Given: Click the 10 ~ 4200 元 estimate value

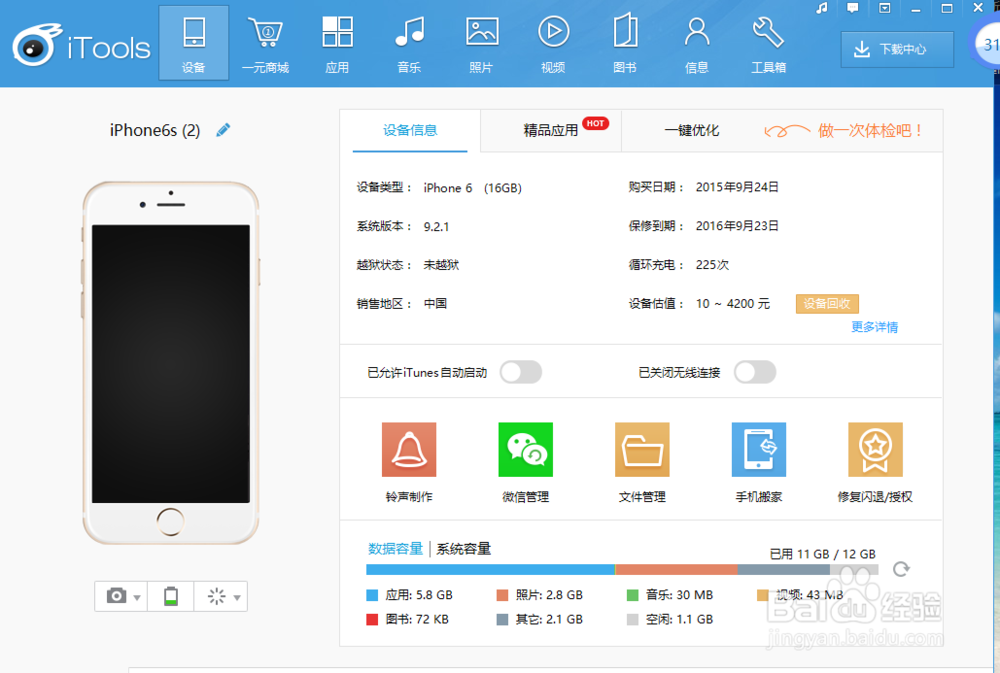Looking at the screenshot, I should pos(733,304).
